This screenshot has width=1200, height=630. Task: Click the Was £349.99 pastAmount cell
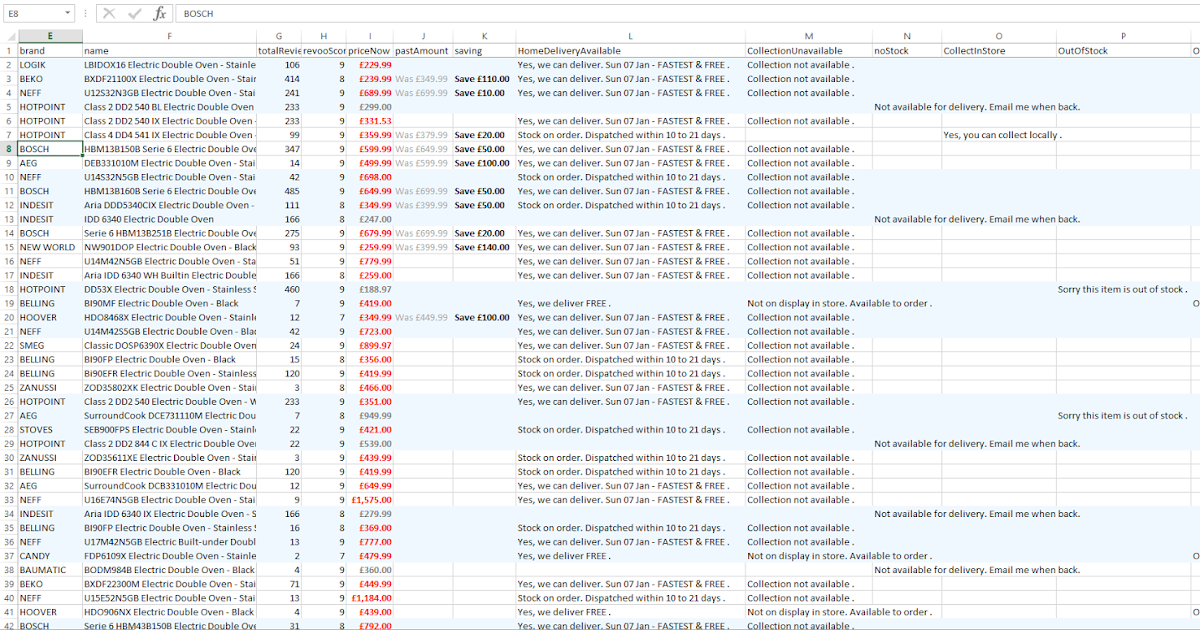click(x=422, y=78)
